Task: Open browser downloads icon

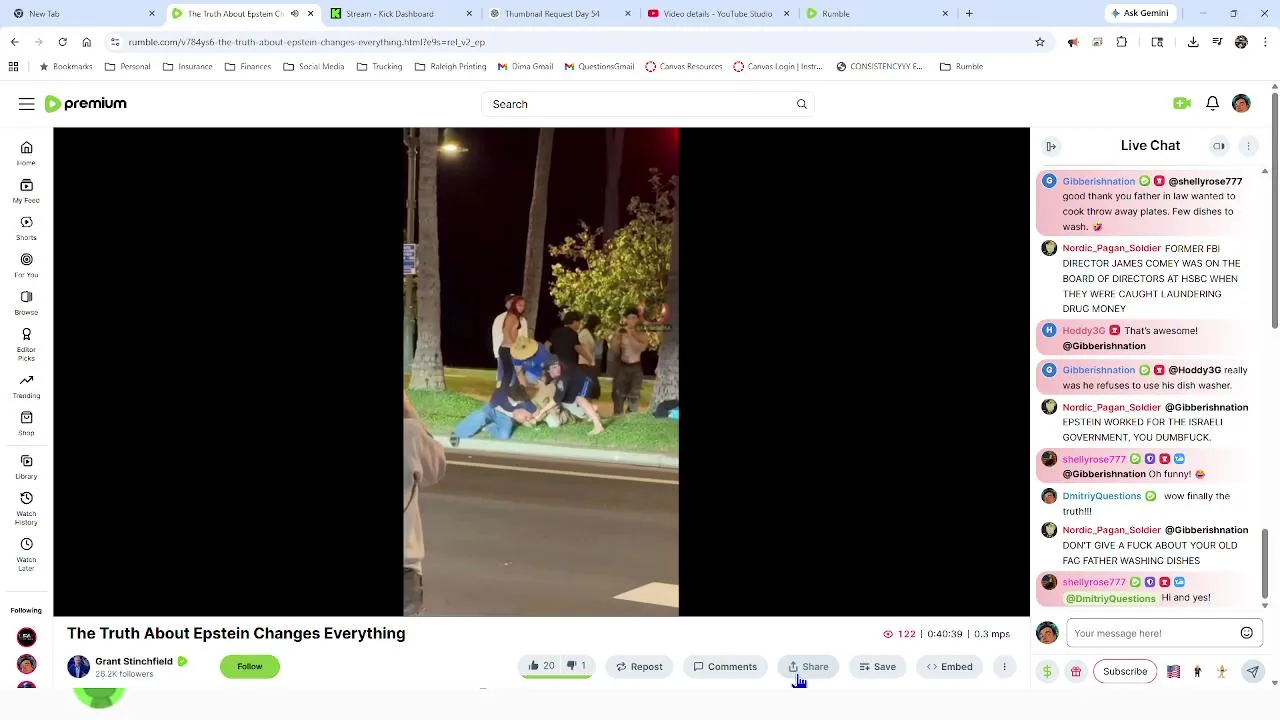Action: (1193, 42)
